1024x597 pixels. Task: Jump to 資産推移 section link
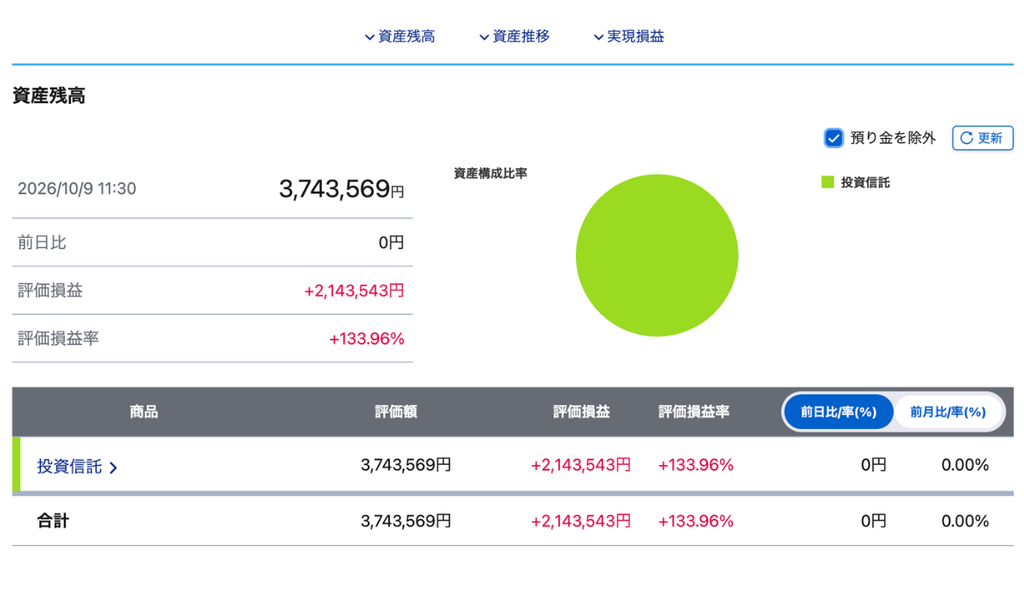pos(520,37)
